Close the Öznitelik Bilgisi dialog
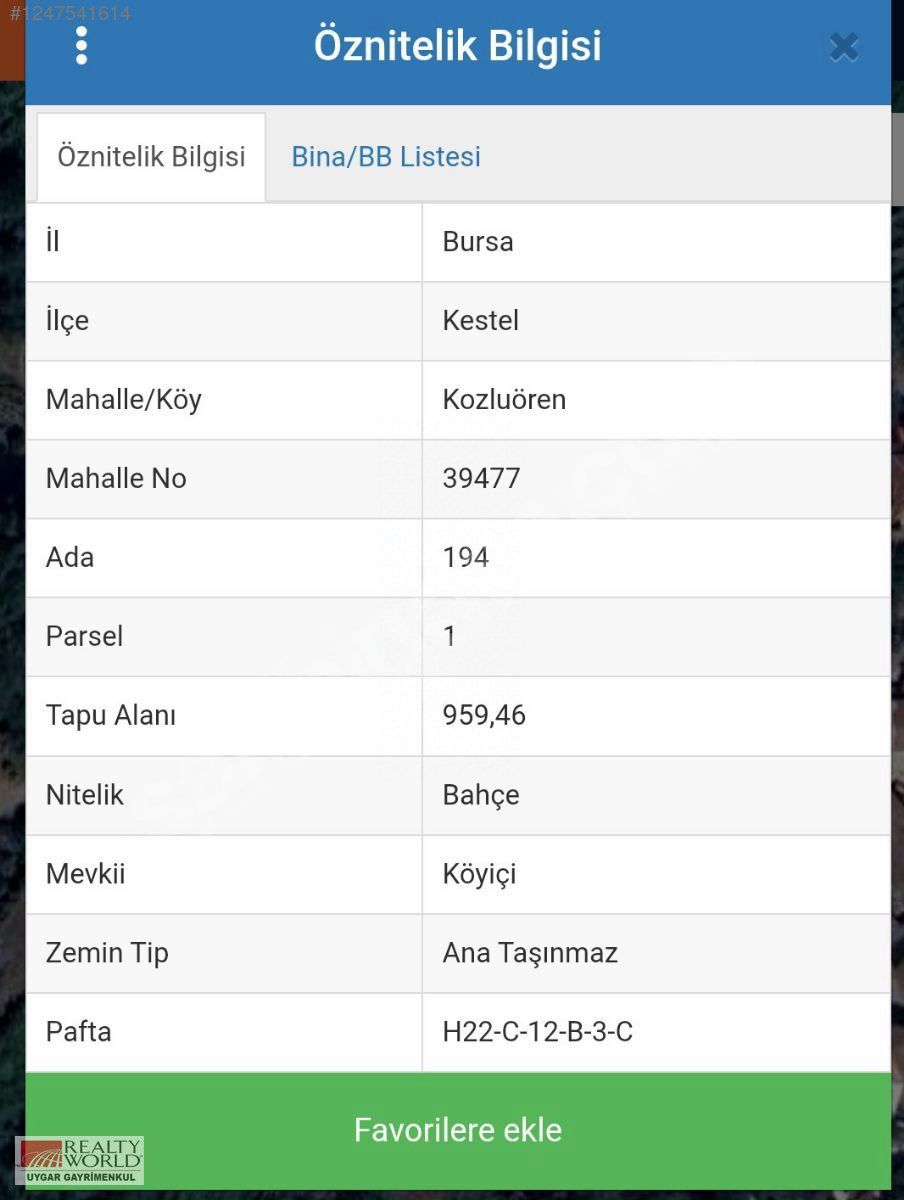 (844, 47)
